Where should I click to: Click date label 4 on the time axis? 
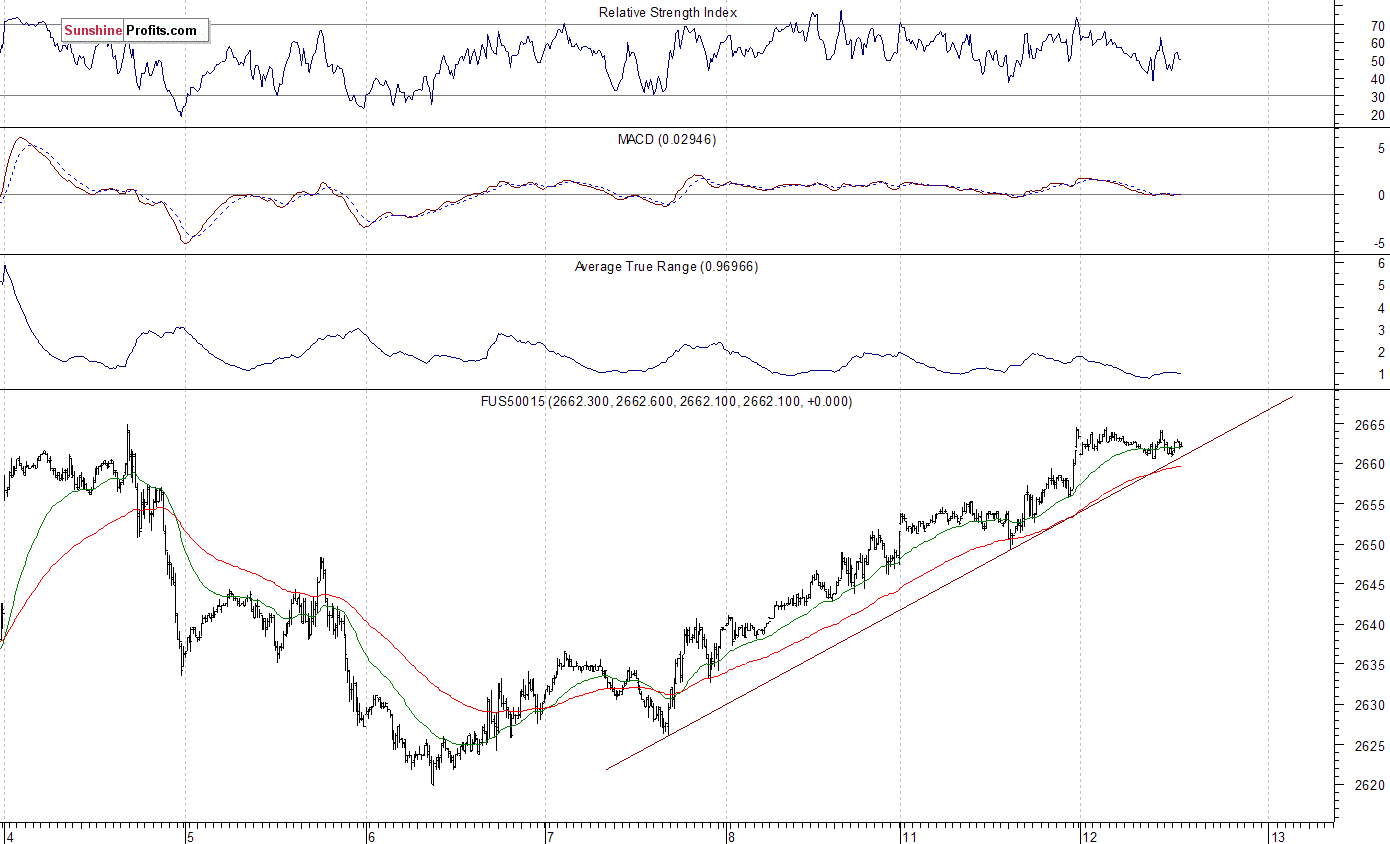(9, 836)
